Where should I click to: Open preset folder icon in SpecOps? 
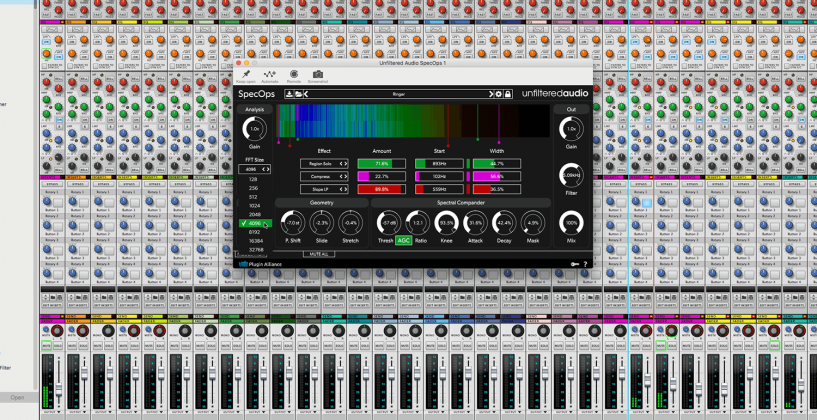point(298,94)
